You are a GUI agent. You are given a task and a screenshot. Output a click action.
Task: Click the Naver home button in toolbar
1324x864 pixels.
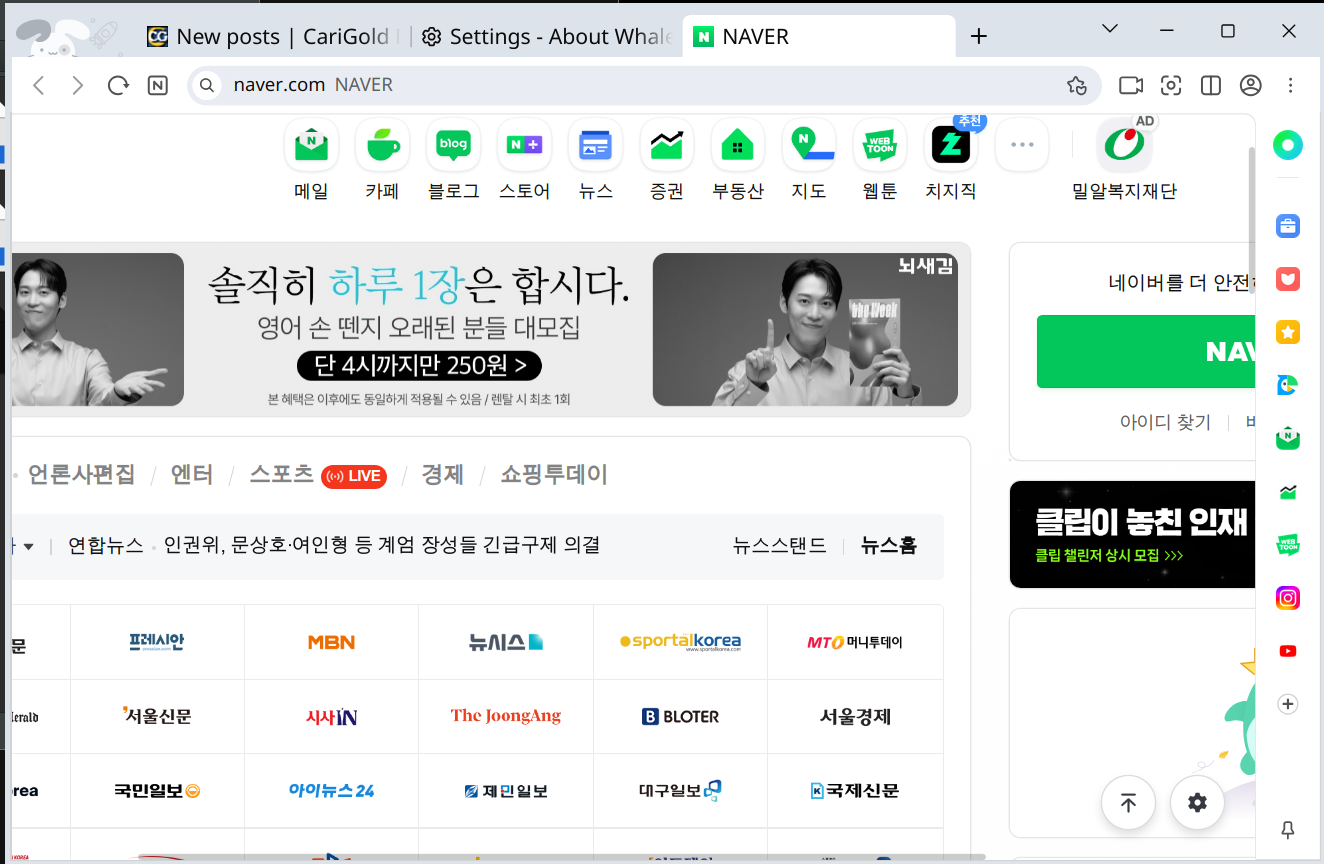pyautogui.click(x=157, y=85)
